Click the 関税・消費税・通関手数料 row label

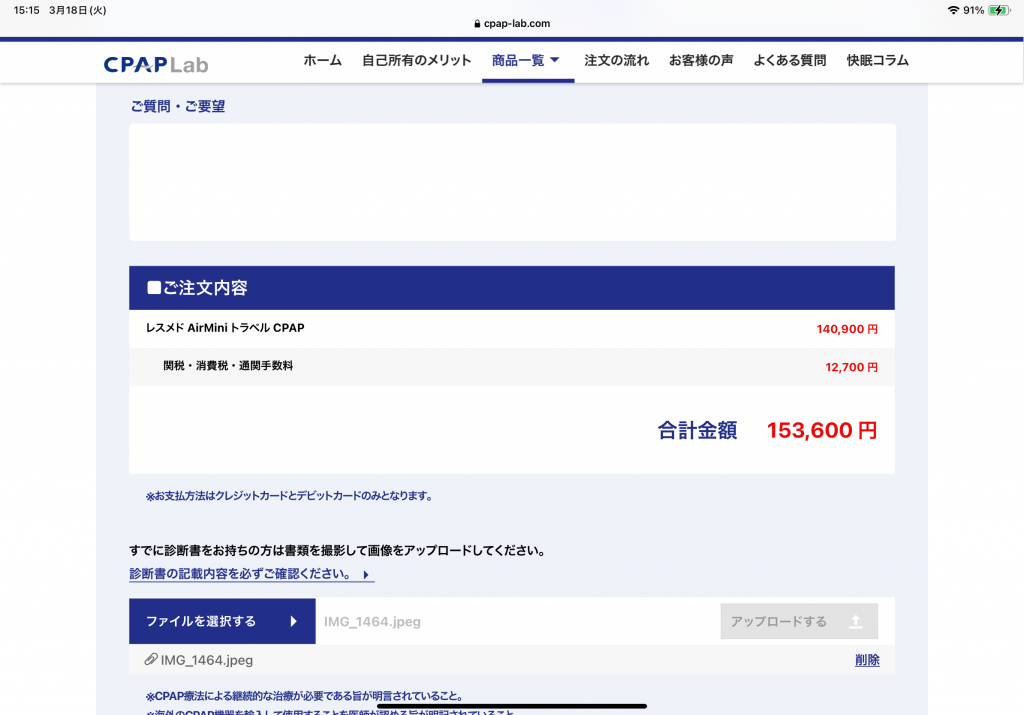click(x=228, y=366)
